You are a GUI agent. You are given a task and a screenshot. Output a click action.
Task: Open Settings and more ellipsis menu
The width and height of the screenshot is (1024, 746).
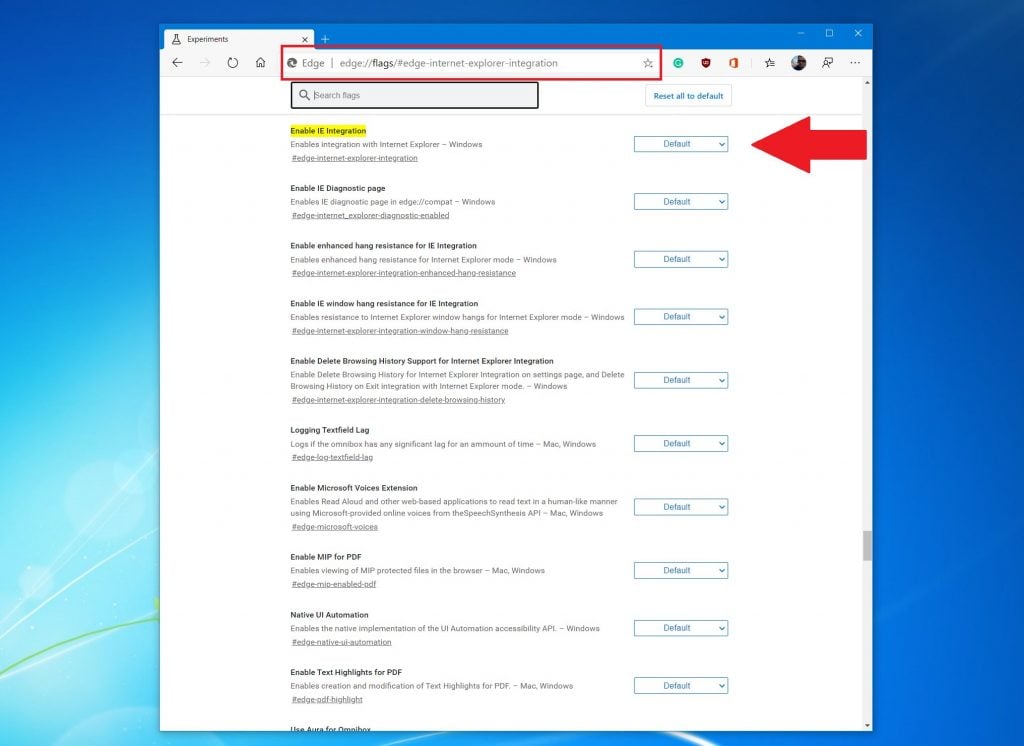click(855, 63)
